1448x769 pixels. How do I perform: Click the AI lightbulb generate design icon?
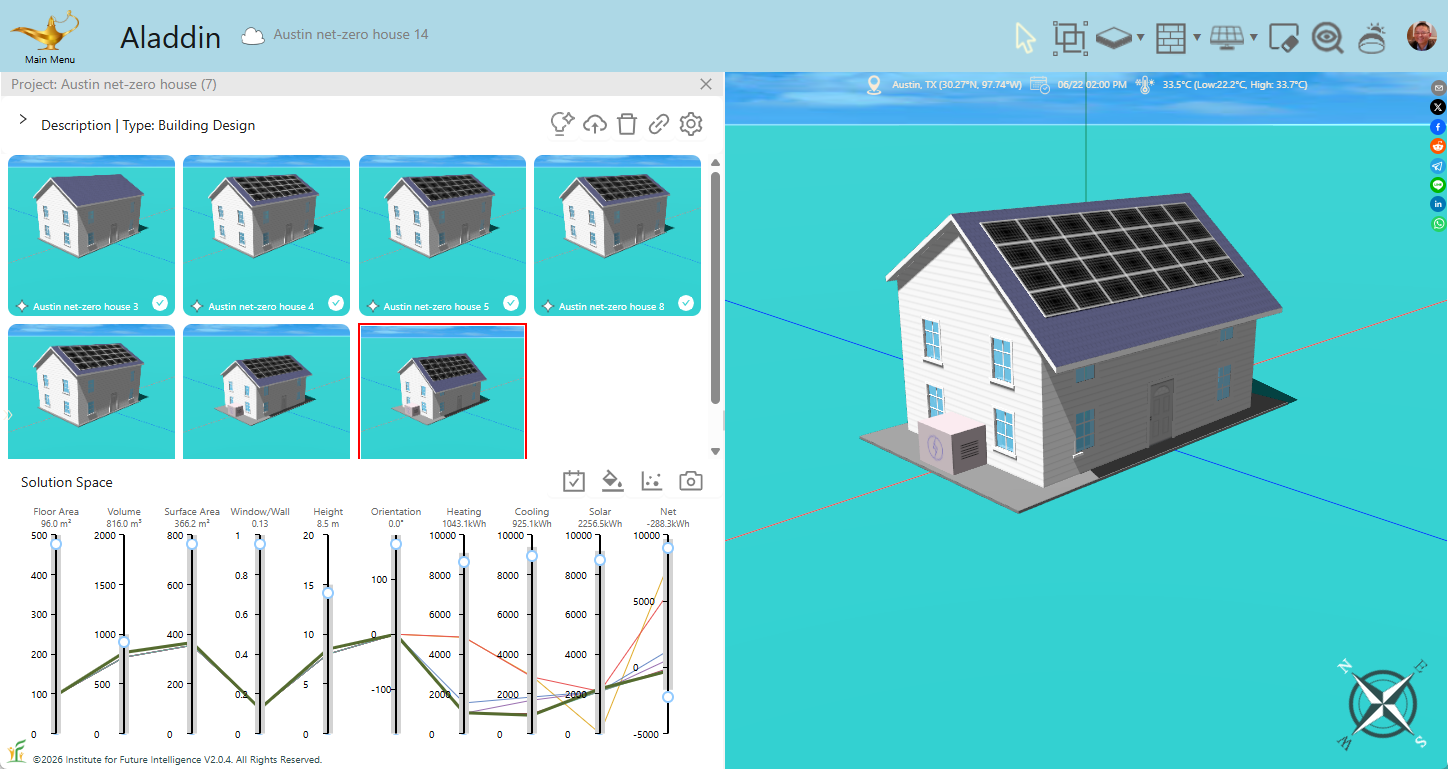pyautogui.click(x=562, y=124)
